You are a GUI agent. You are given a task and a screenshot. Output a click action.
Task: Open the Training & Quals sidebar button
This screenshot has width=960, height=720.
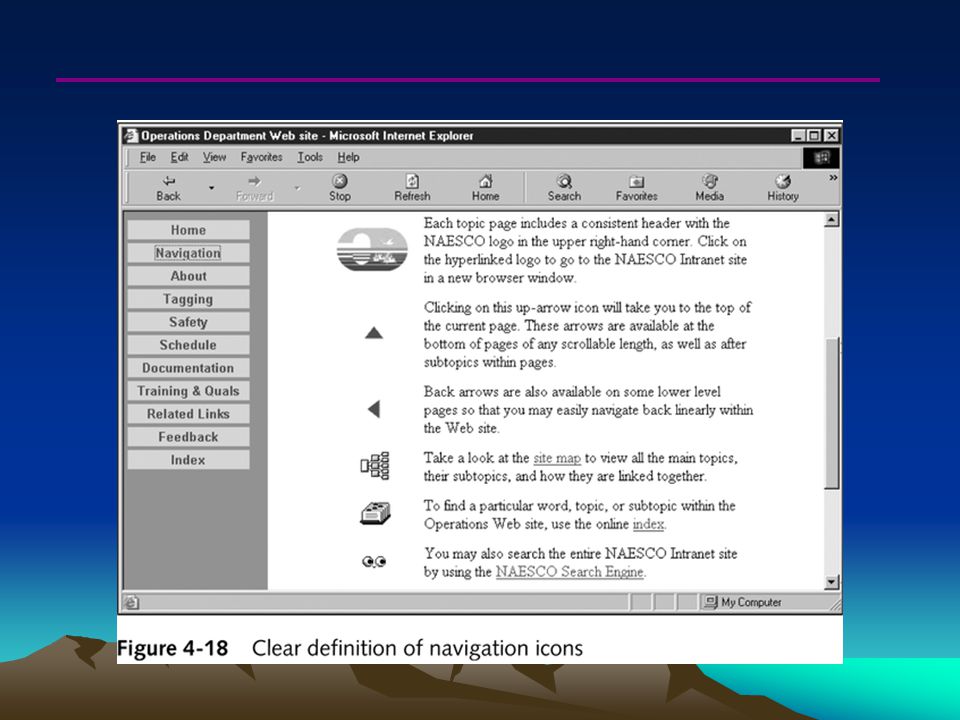click(188, 391)
